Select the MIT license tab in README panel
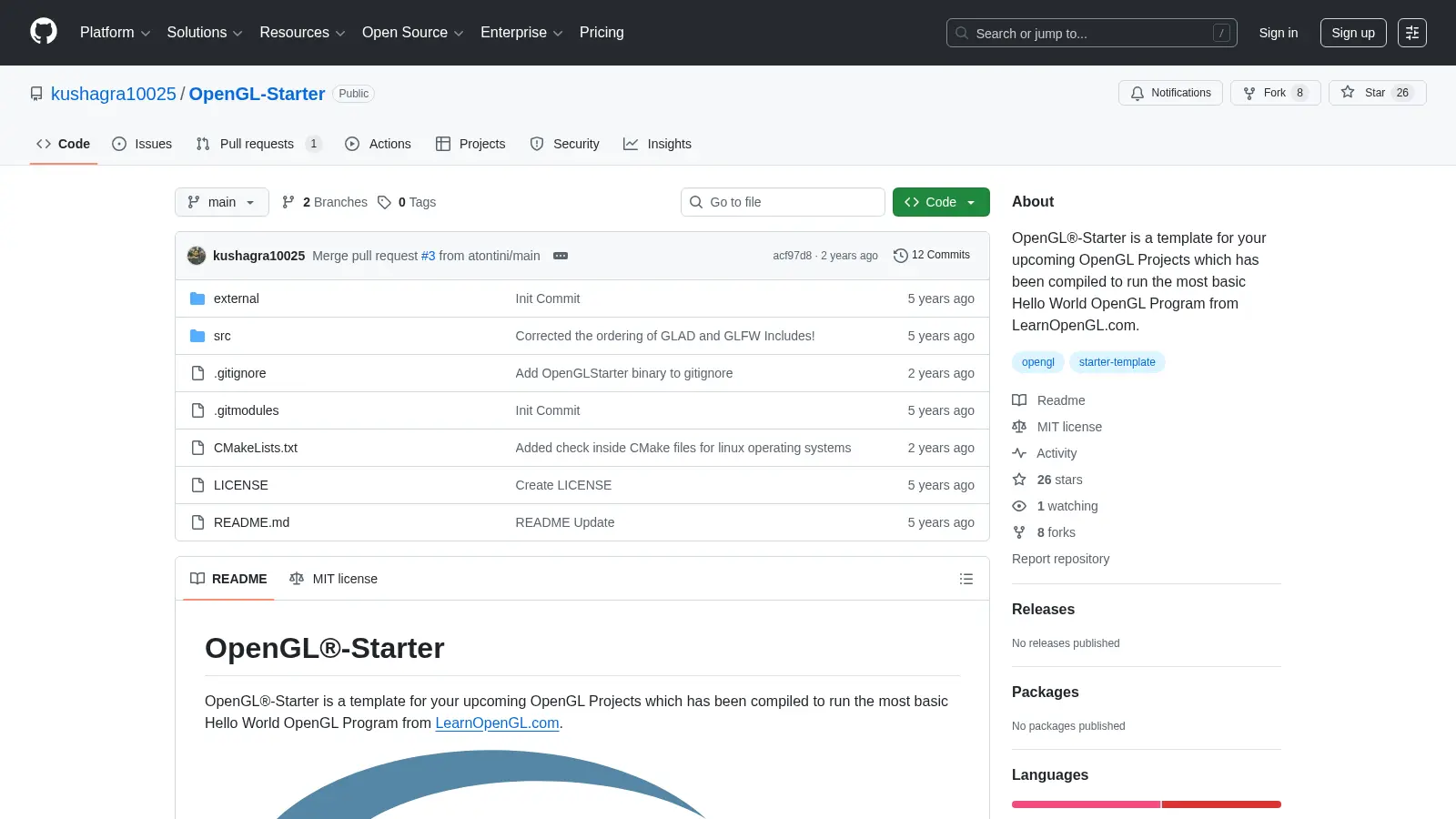Screen dimensions: 1456x819 tap(333, 579)
